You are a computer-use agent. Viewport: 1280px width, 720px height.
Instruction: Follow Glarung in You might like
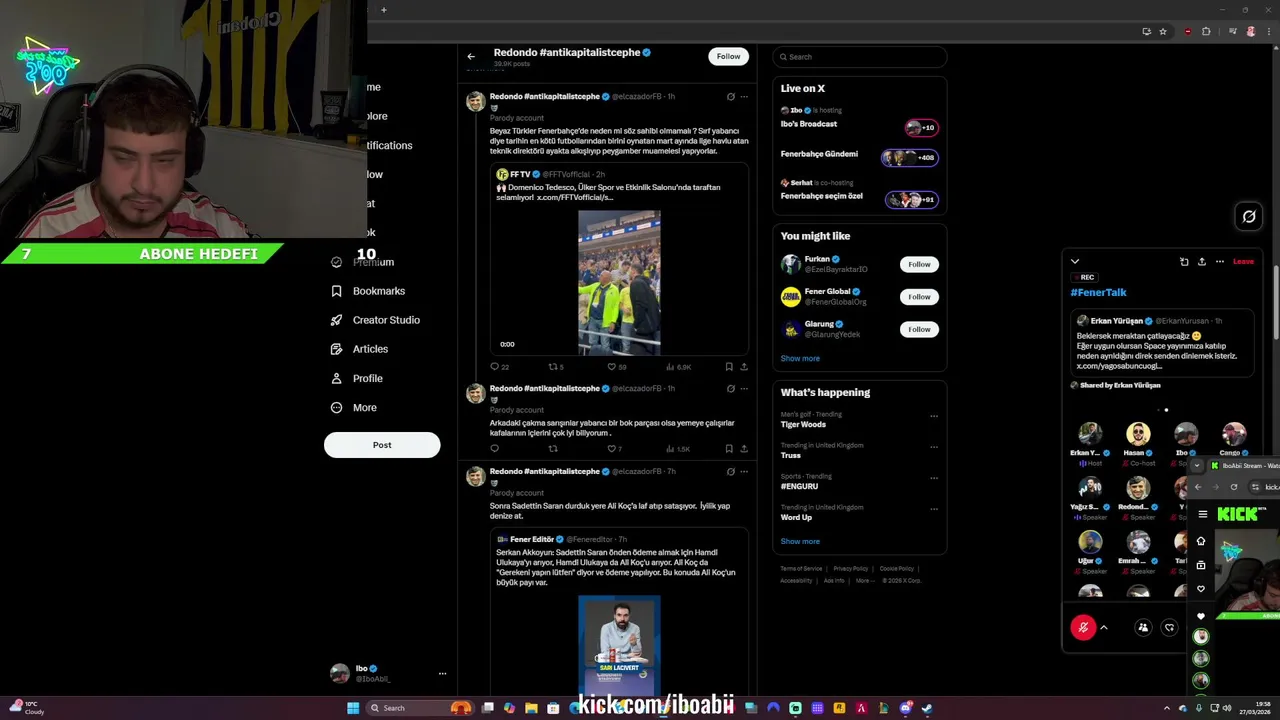pos(919,329)
